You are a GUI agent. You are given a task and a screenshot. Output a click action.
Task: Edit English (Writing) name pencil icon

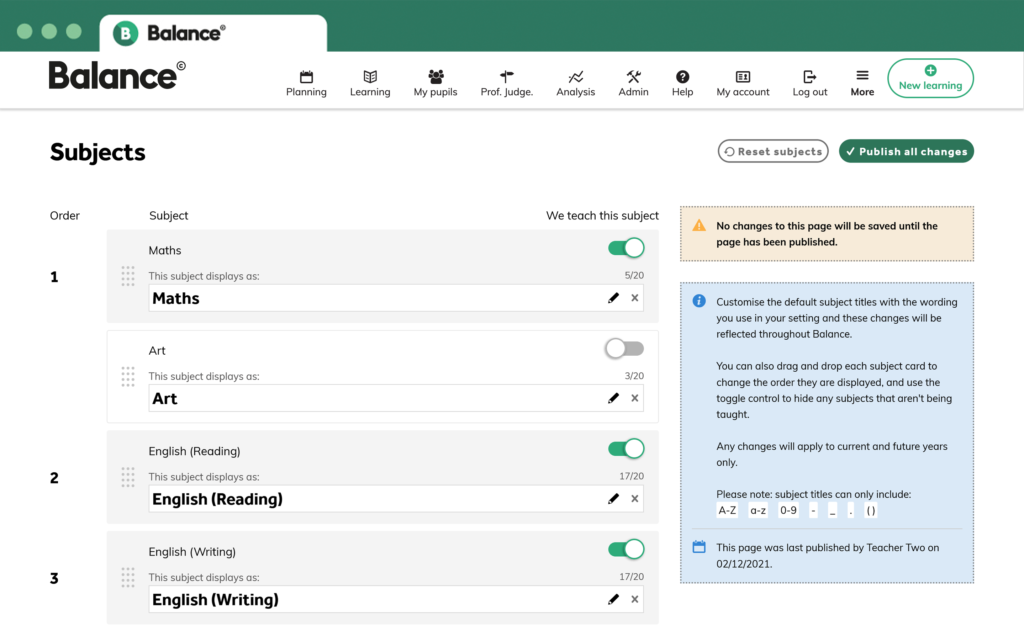click(x=613, y=600)
